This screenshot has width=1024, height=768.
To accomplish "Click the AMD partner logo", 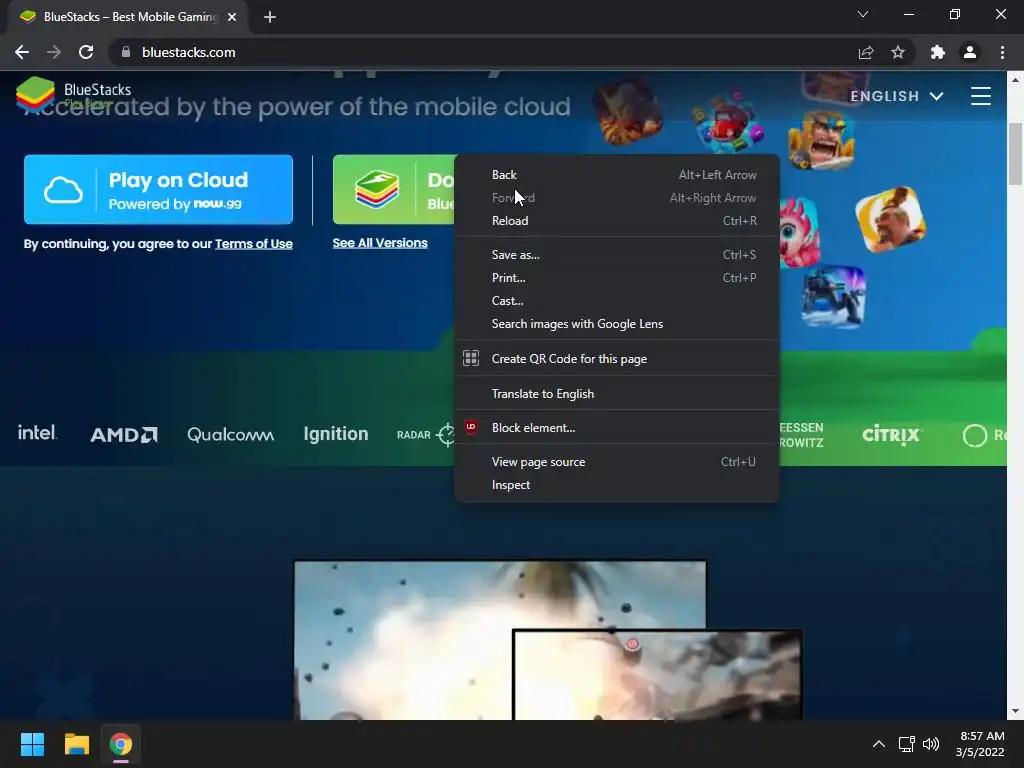I will click(x=124, y=434).
